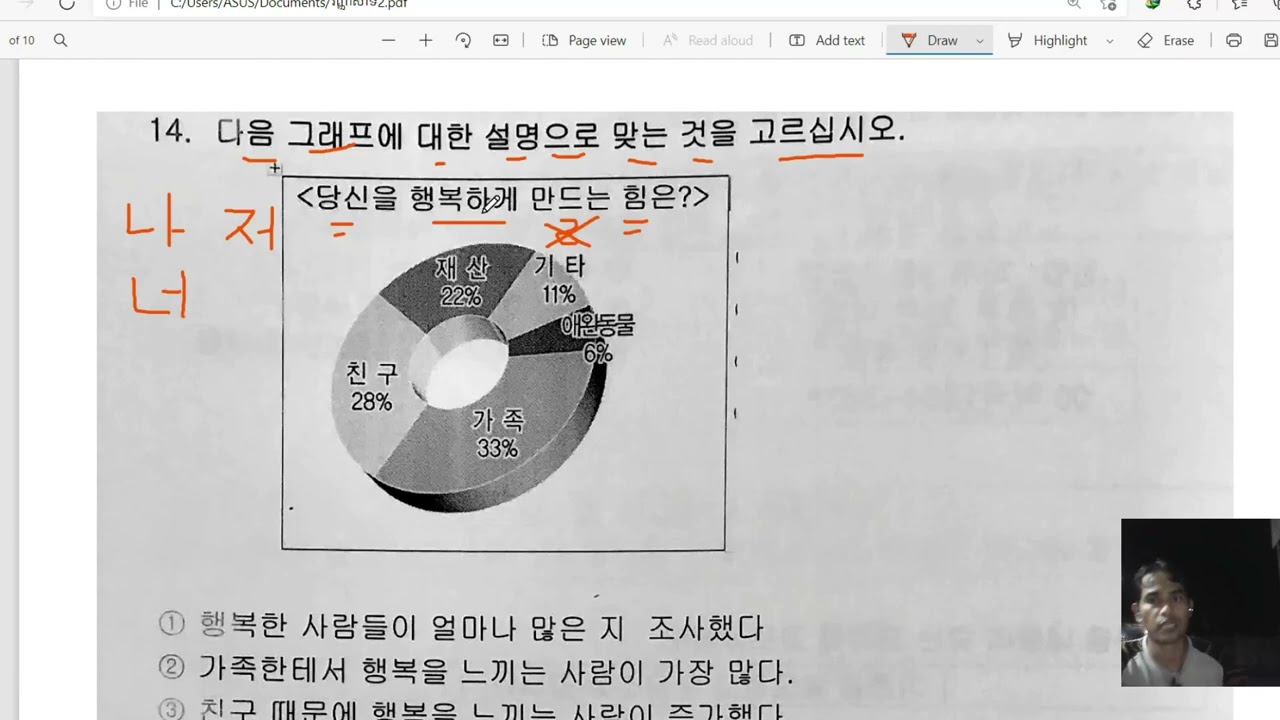The width and height of the screenshot is (1280, 720).
Task: Click the '애완동물 6%' chart segment
Action: pyautogui.click(x=598, y=338)
